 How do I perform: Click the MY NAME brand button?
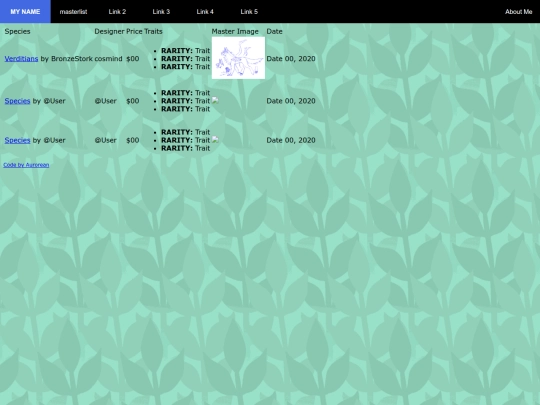(25, 11)
